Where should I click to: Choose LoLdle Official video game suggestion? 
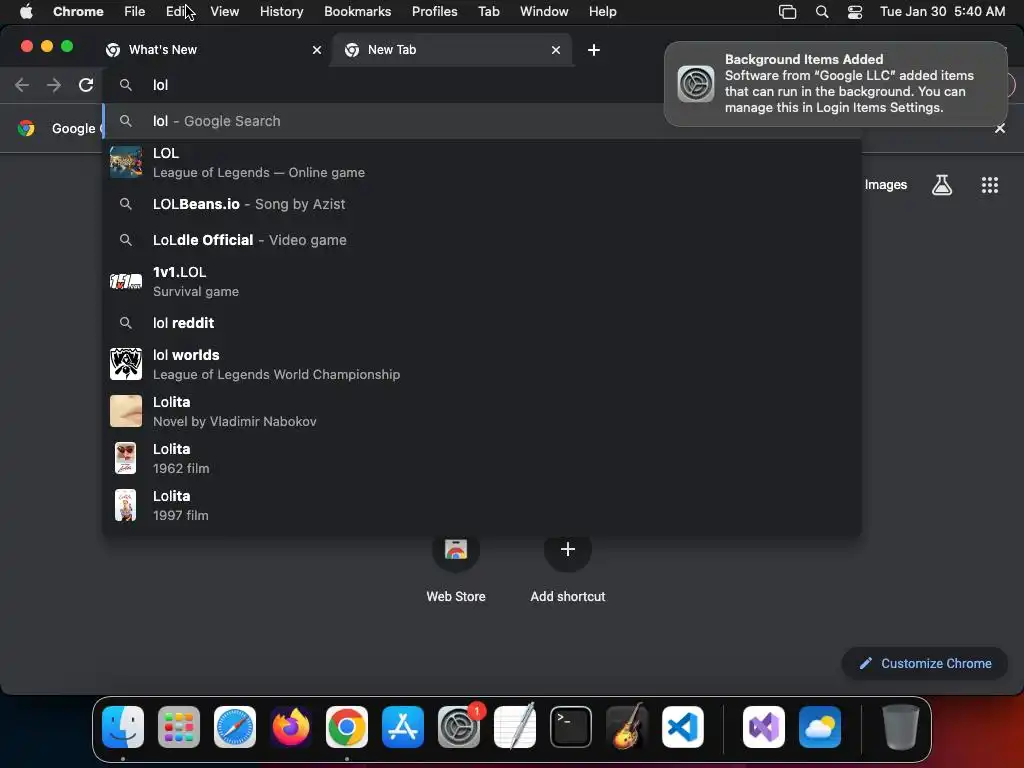pyautogui.click(x=482, y=240)
